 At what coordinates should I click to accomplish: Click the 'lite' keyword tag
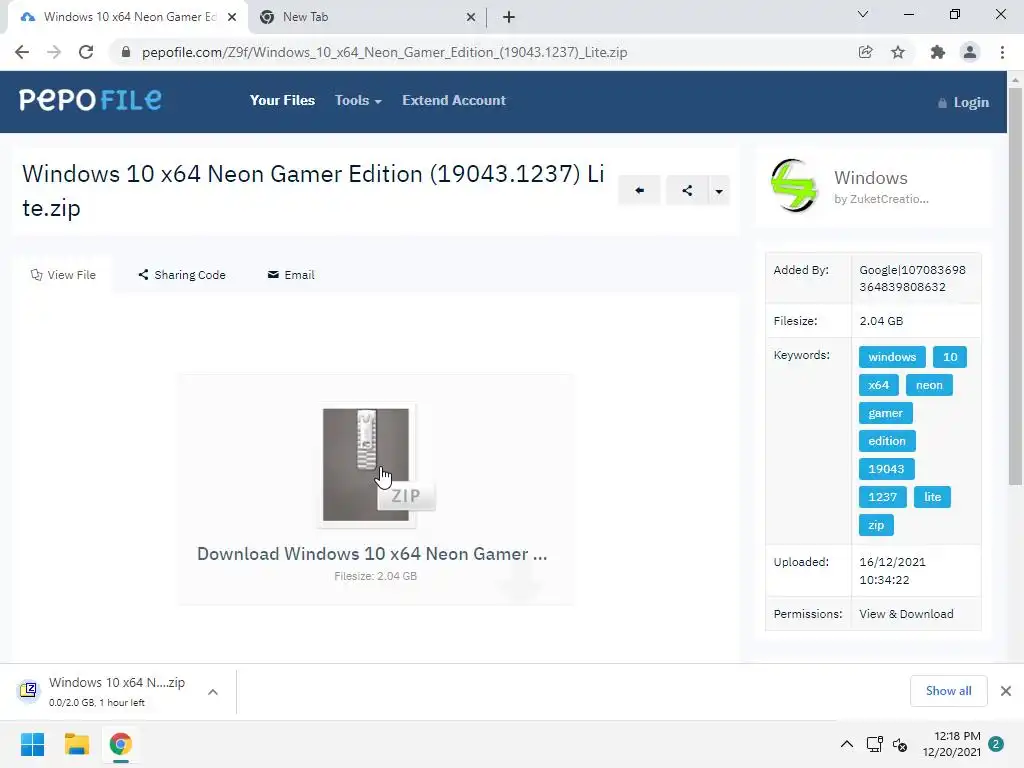932,497
